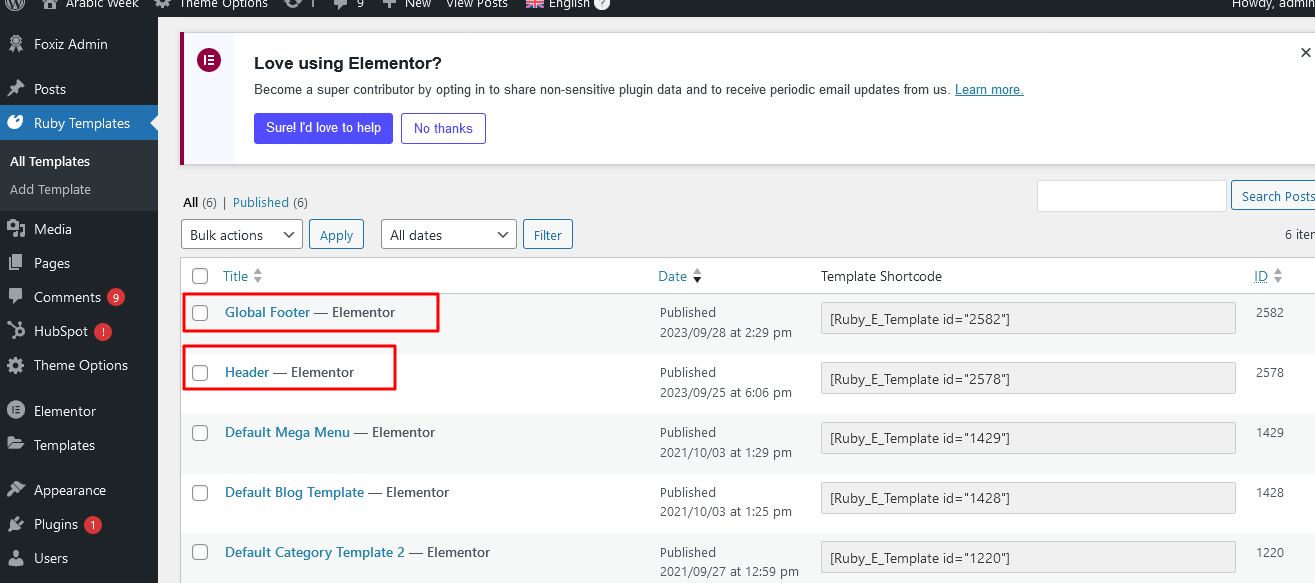Click the home icon beside Arabic Week
The image size is (1315, 583).
(50, 4)
